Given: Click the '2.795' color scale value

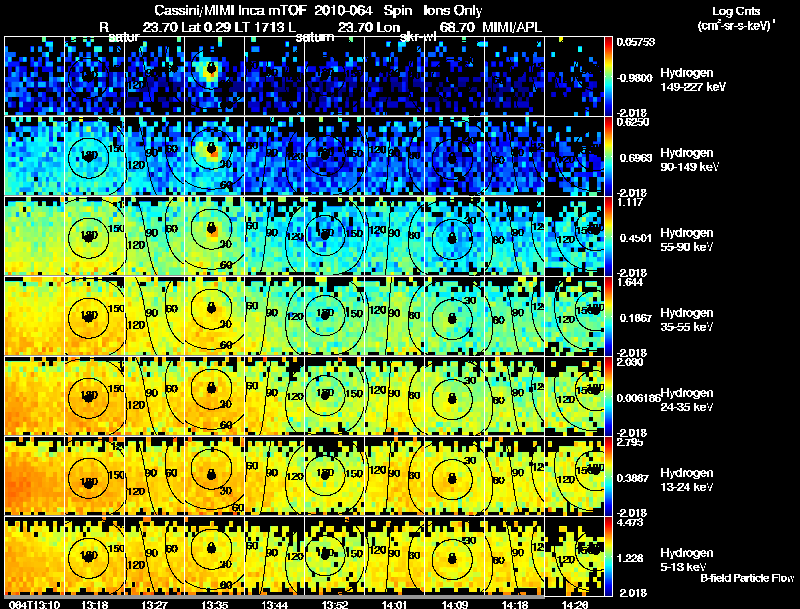Looking at the screenshot, I should coord(630,442).
